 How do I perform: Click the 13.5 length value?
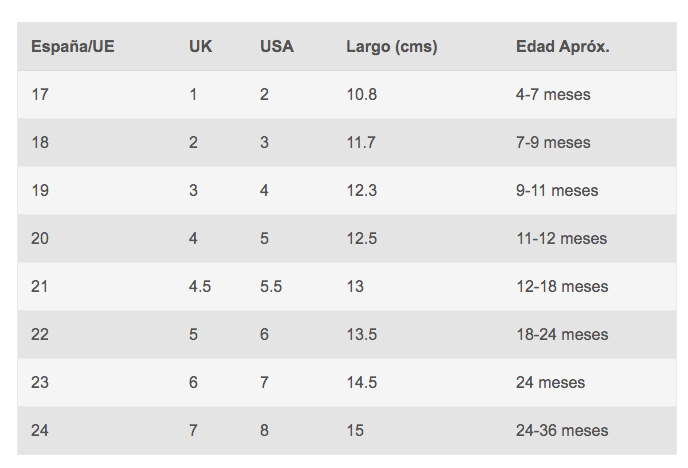pos(362,335)
